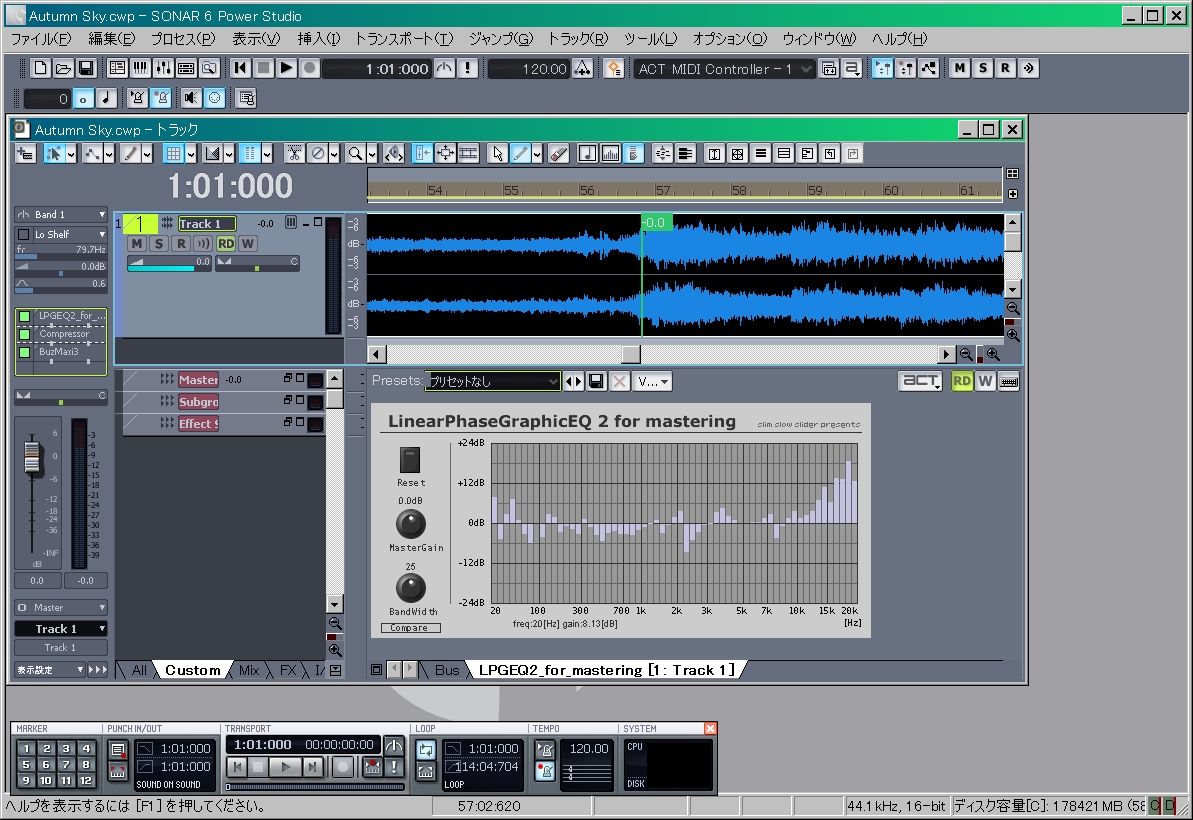Click the Track 1 name field

207,224
